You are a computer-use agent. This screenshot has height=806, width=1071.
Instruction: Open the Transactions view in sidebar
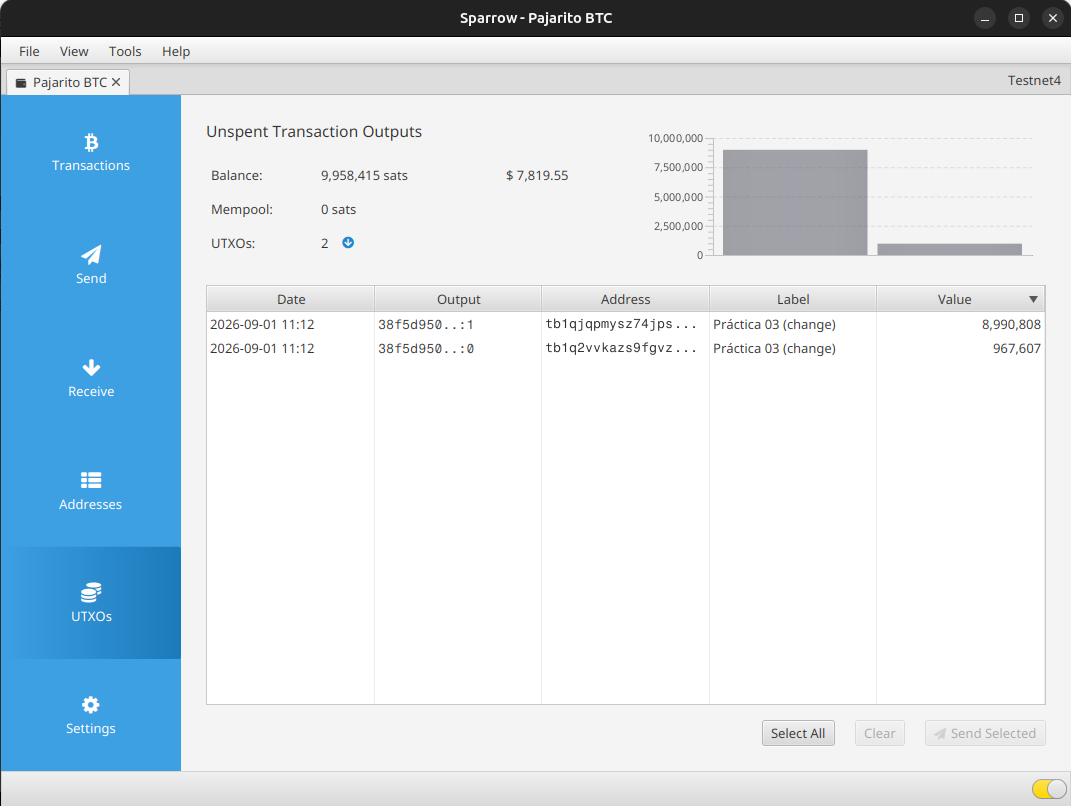coord(91,152)
